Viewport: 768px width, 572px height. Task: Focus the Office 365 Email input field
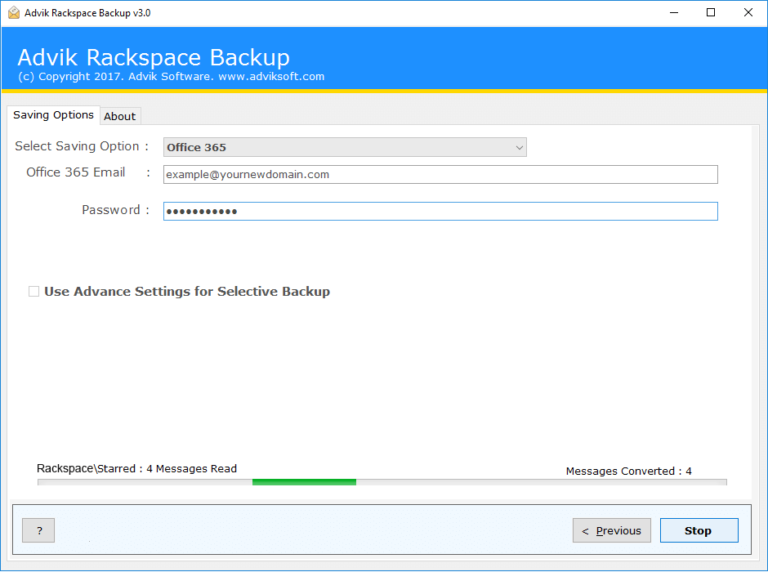(x=440, y=174)
